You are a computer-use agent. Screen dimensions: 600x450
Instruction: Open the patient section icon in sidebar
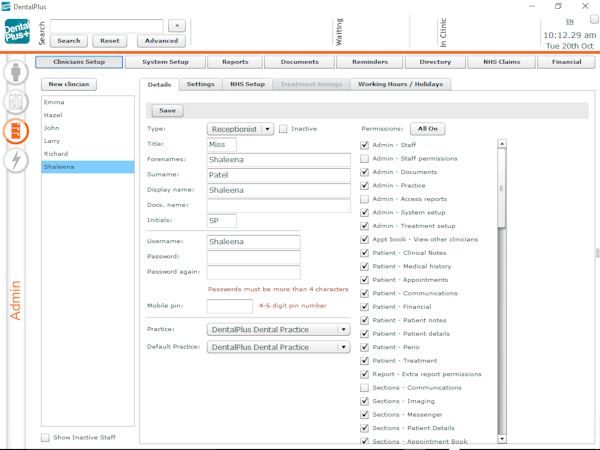tap(16, 73)
